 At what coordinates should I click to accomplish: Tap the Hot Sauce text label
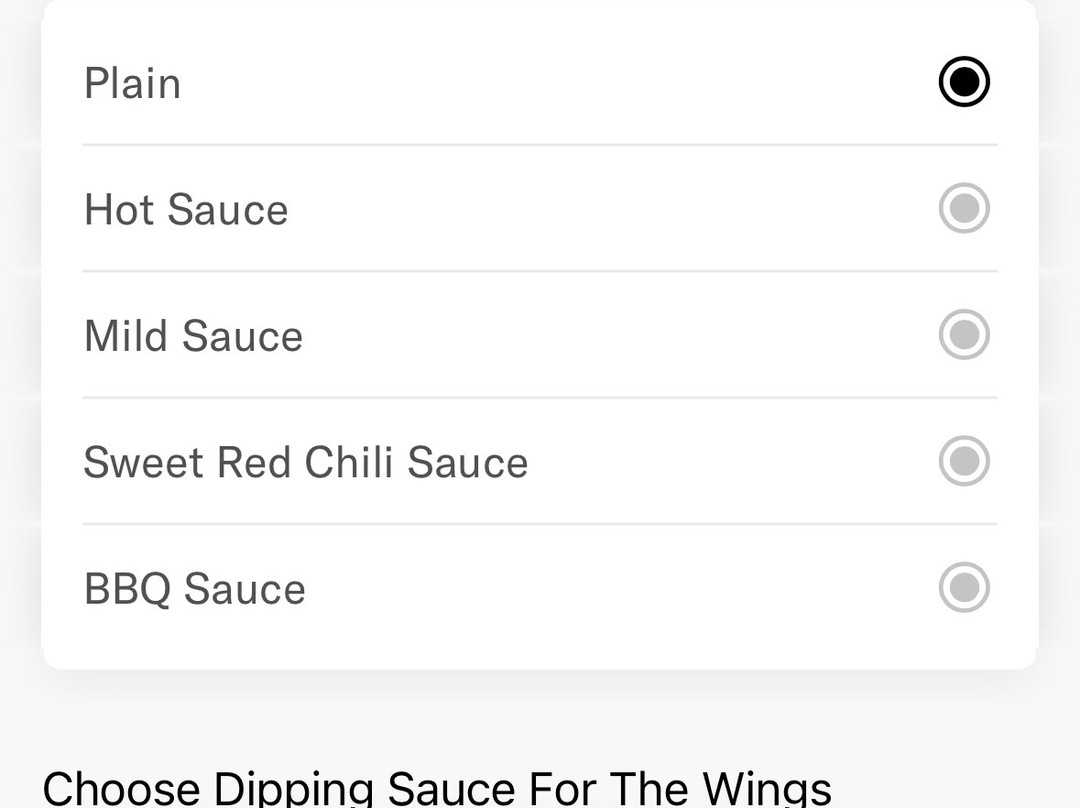coord(186,210)
